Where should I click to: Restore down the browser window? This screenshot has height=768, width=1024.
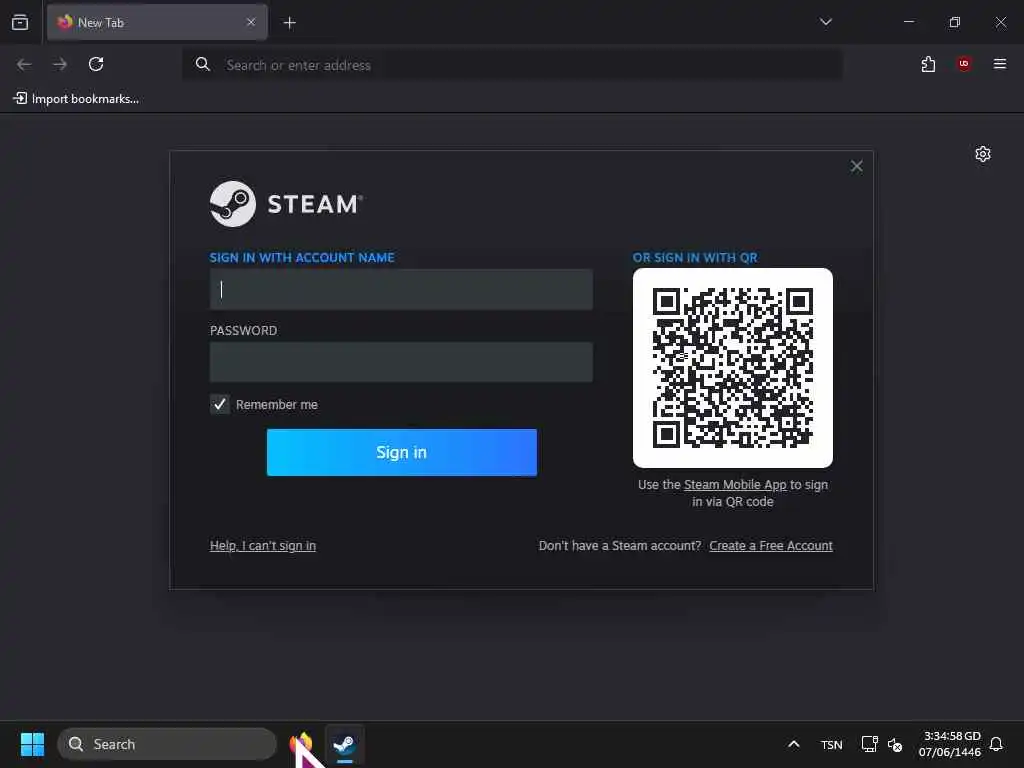pos(954,22)
